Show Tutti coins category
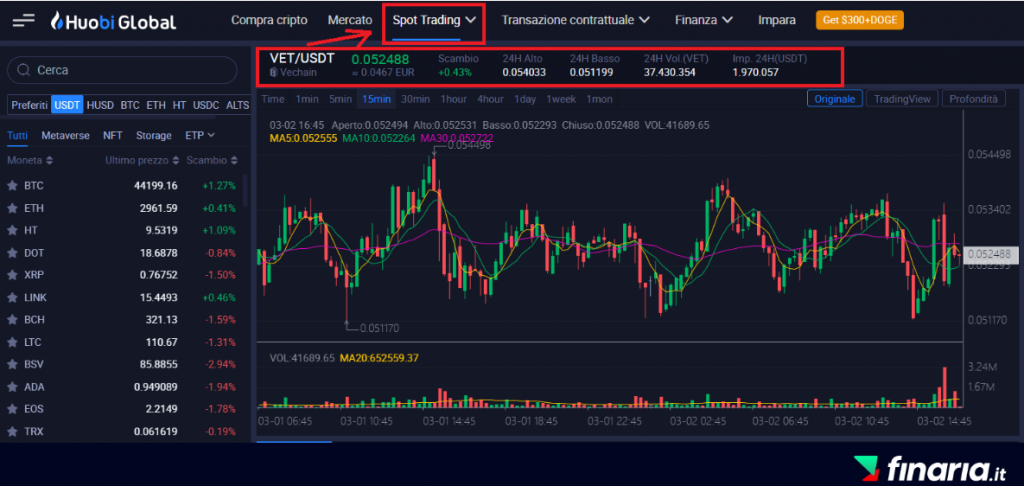The width and height of the screenshot is (1024, 486). coord(18,136)
